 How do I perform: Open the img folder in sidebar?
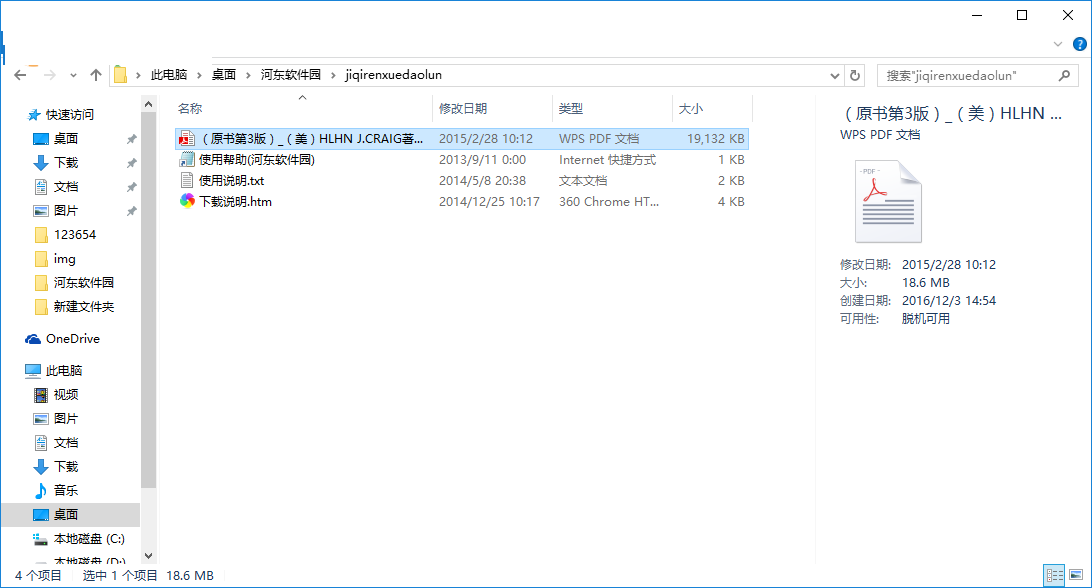[x=64, y=258]
